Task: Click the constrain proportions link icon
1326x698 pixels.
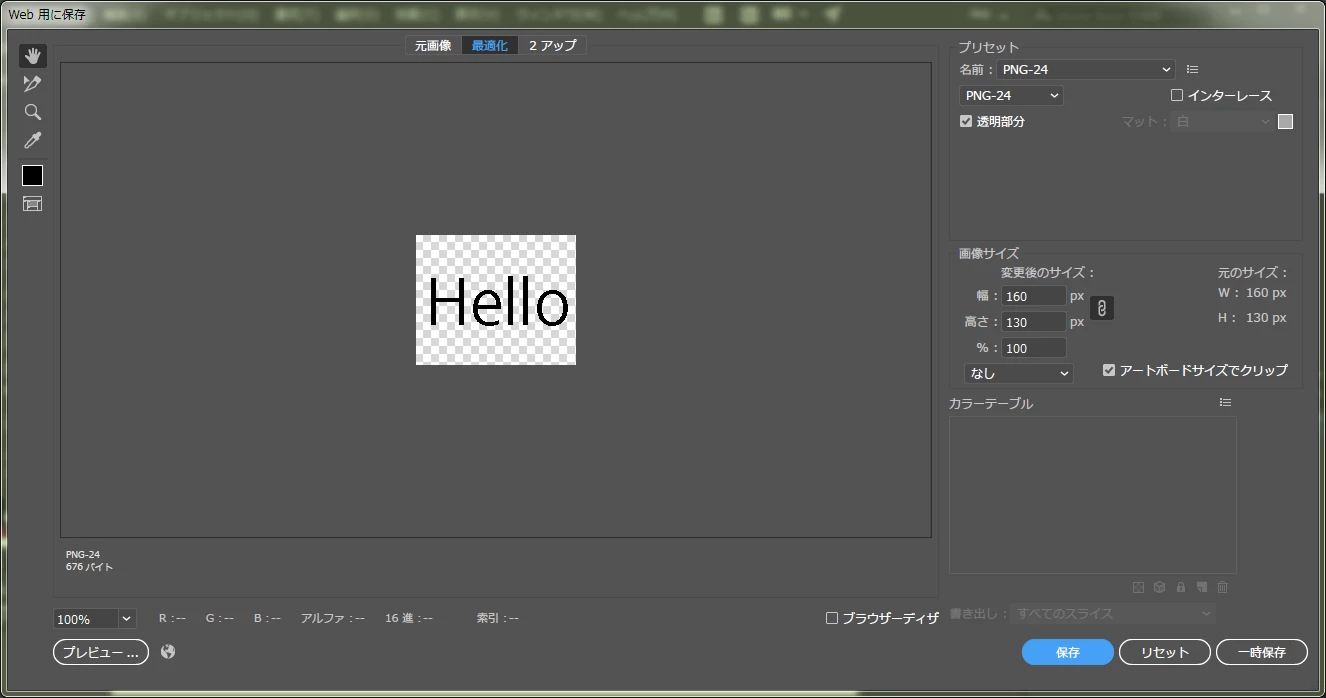Action: click(x=1101, y=308)
